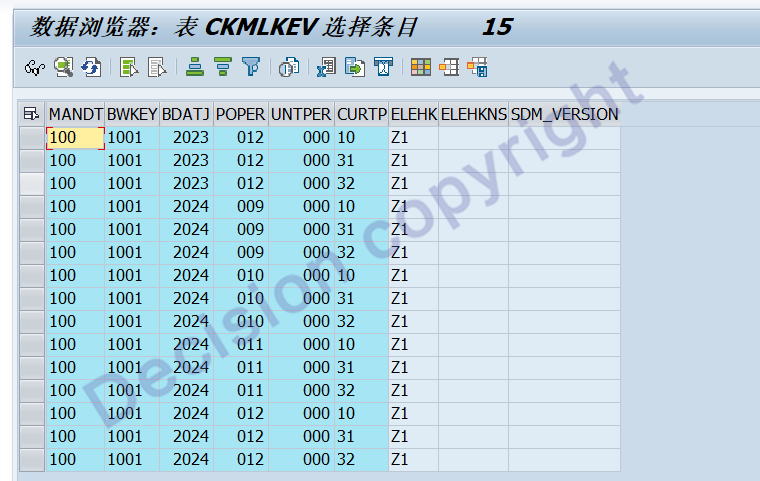Click the BDATJ column header
The height and width of the screenshot is (481, 760).
(x=185, y=114)
